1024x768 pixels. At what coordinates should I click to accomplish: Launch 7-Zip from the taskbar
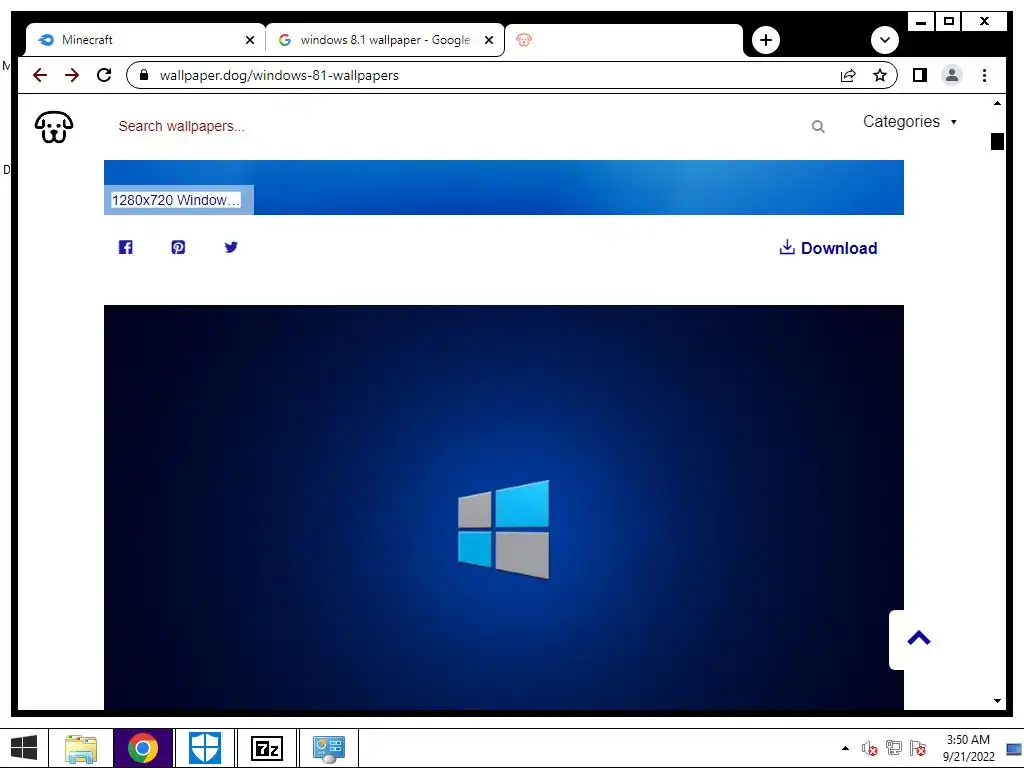(x=266, y=748)
